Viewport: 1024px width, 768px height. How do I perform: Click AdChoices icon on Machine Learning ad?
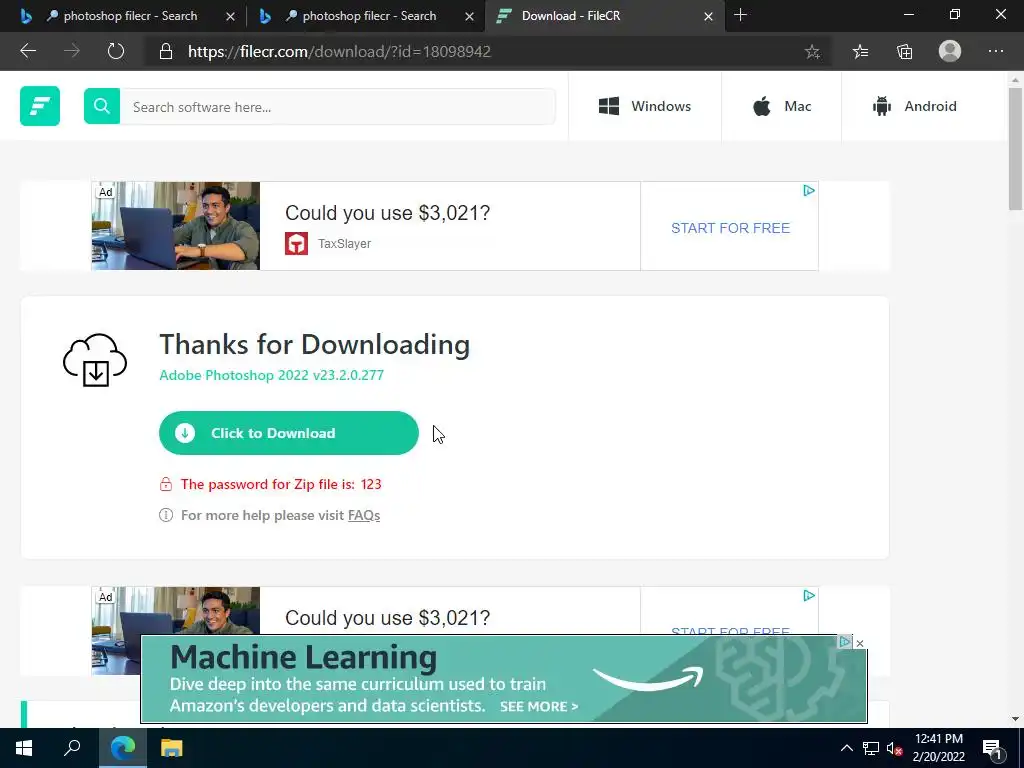tap(845, 642)
